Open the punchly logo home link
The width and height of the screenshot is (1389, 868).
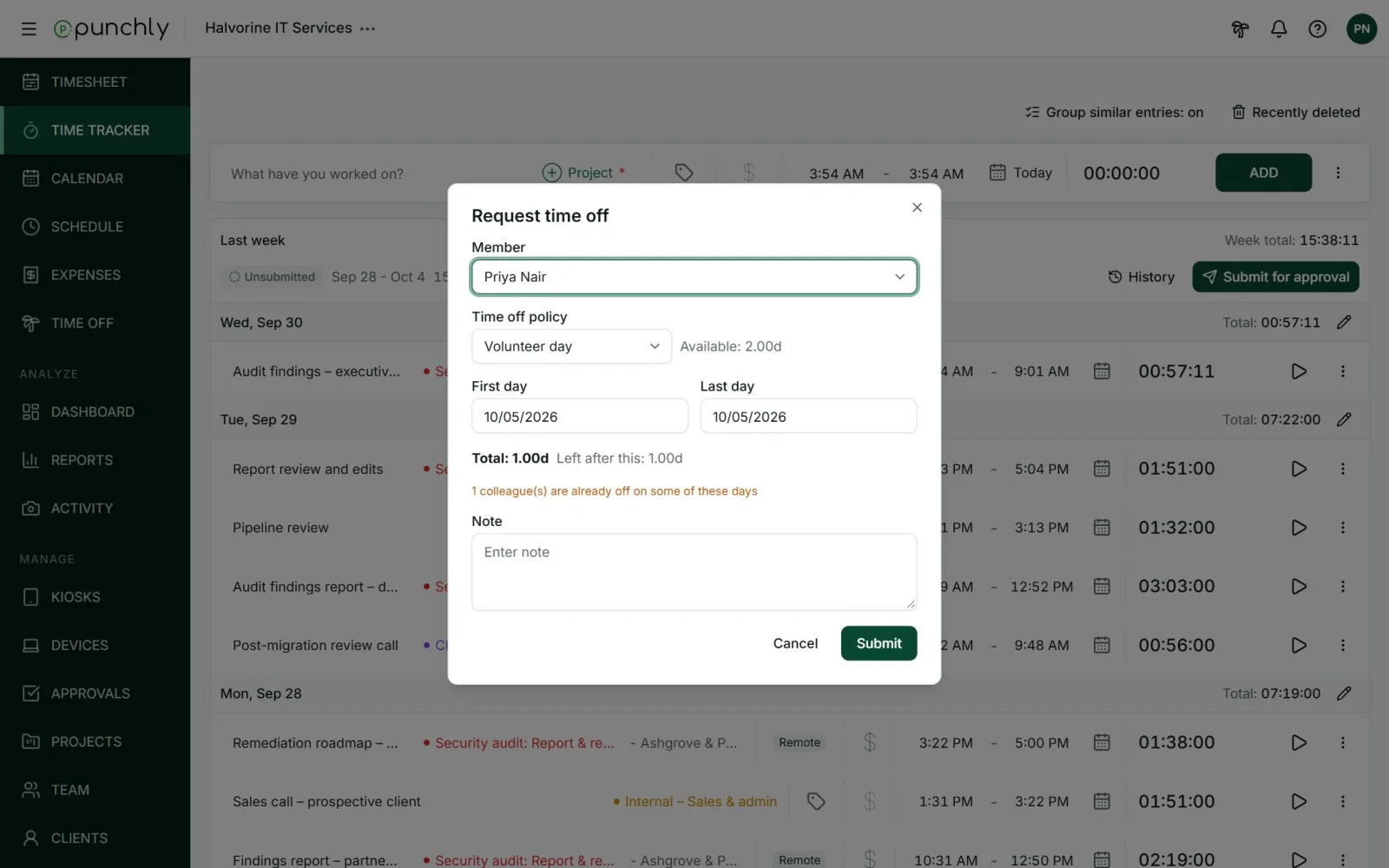pos(111,29)
